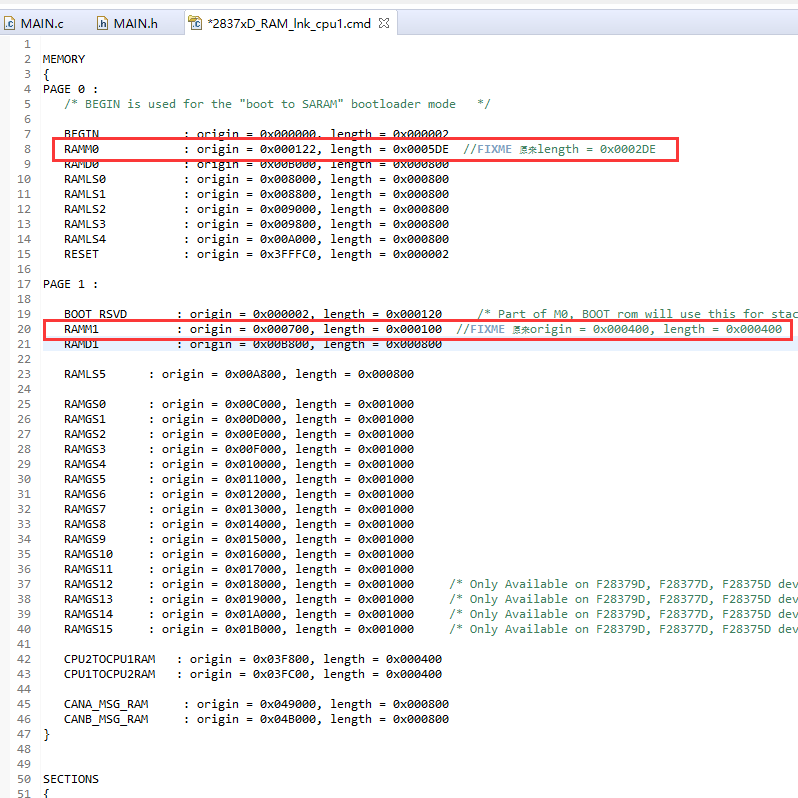Click the RAMLS0 memory entry
This screenshot has width=798, height=798.
[x=85, y=179]
